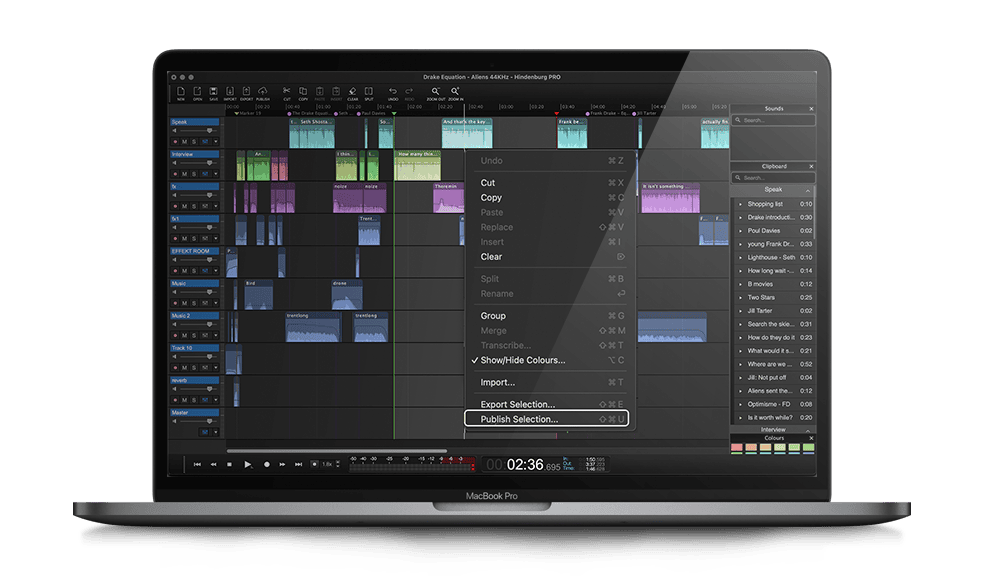Open the Speak track dropdown arrow

tap(215, 142)
